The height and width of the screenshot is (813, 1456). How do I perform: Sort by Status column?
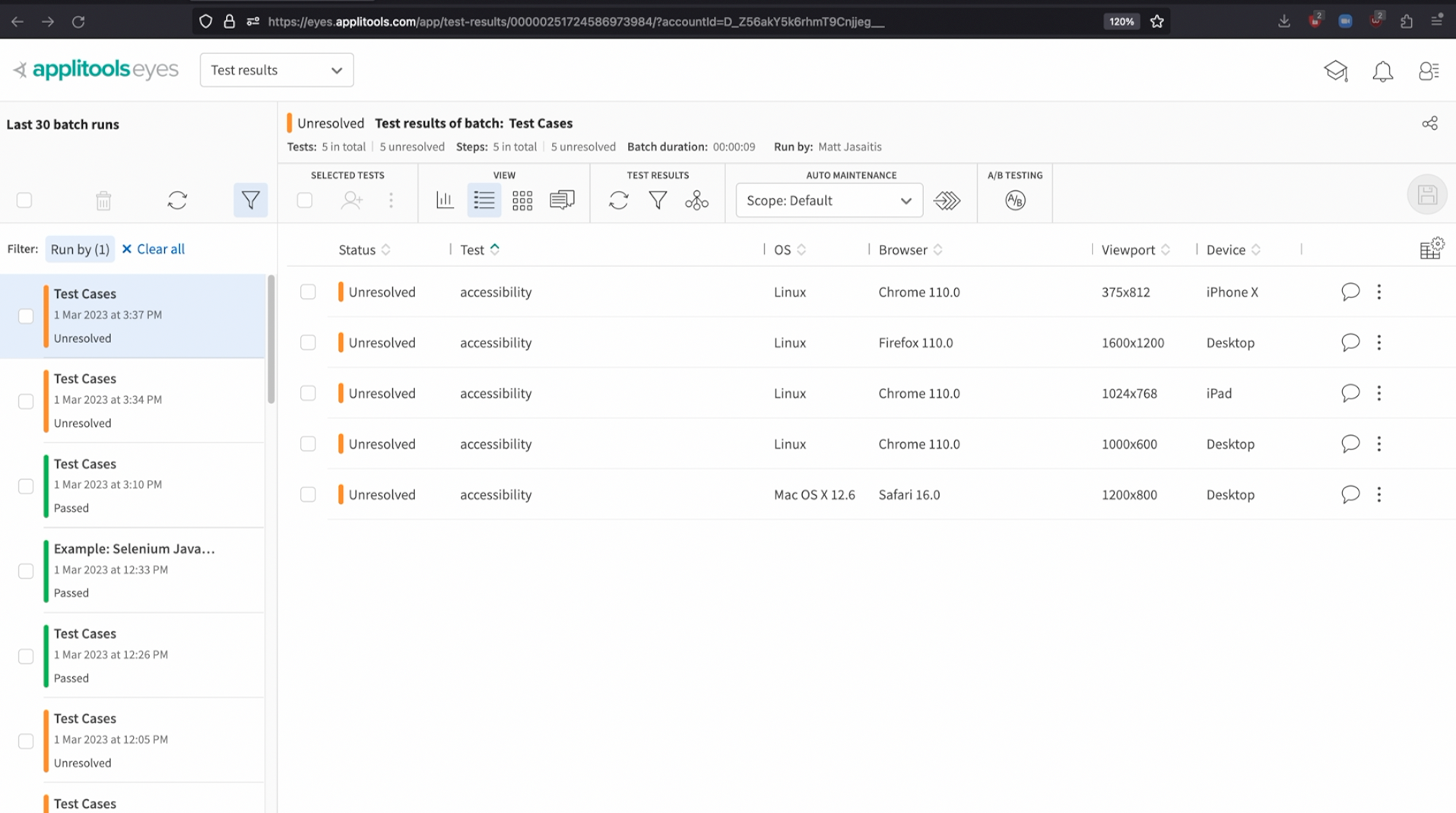364,249
